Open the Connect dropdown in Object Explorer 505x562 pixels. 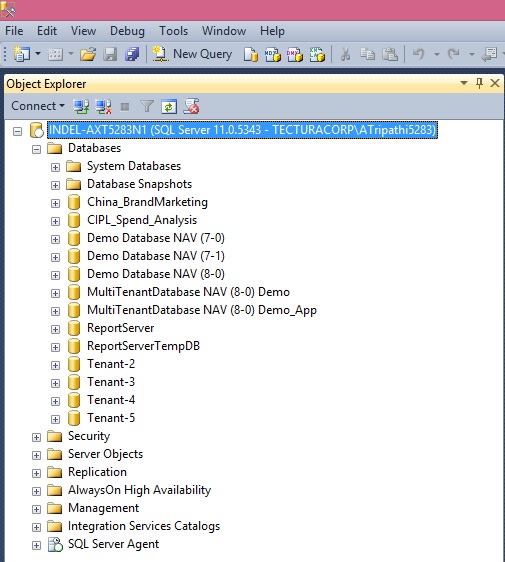click(x=38, y=106)
